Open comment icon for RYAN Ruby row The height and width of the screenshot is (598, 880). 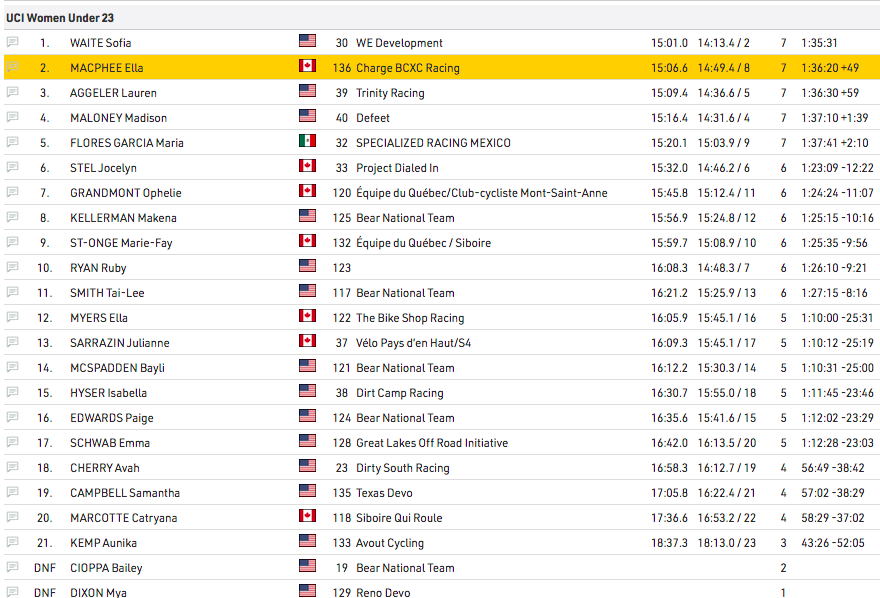click(x=12, y=267)
